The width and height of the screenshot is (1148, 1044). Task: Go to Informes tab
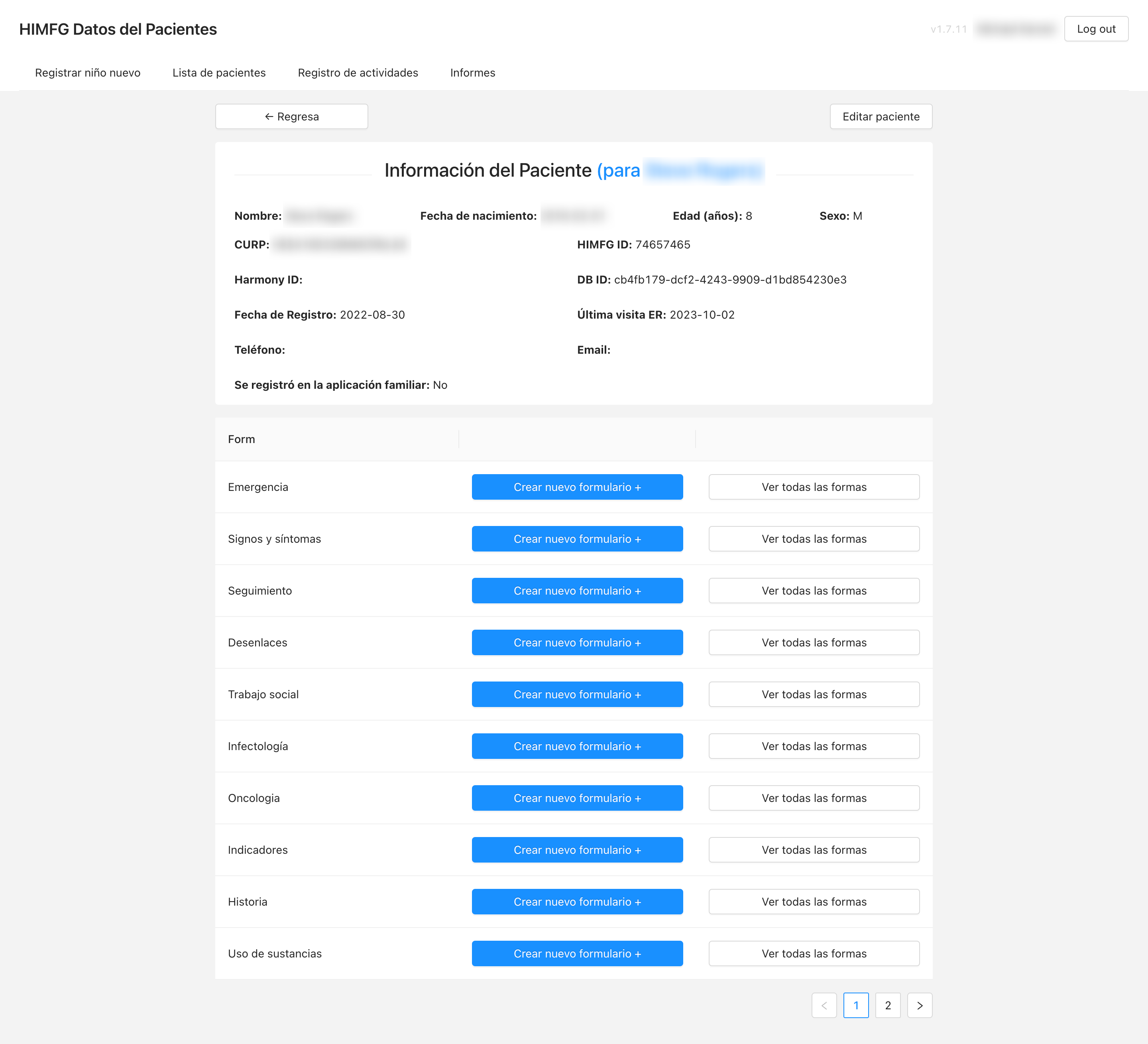(472, 73)
